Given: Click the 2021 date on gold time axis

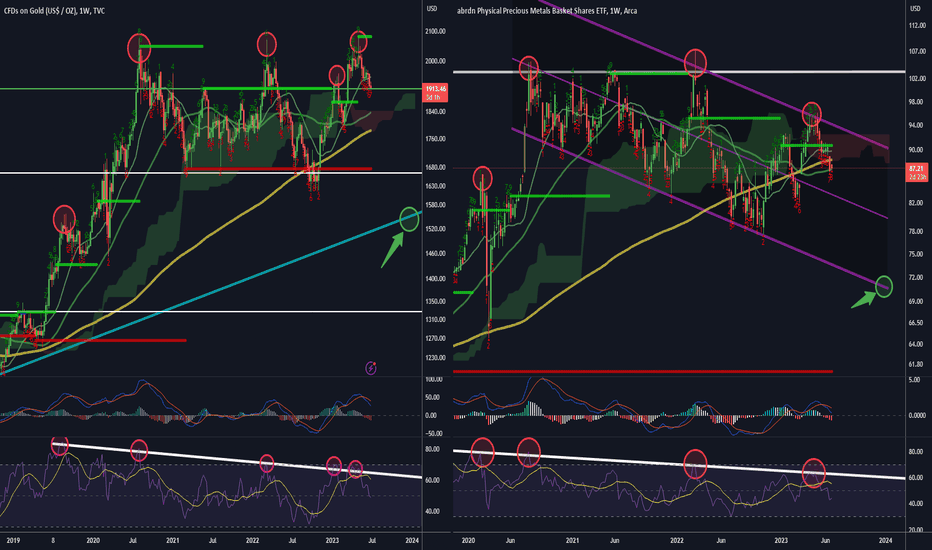Looking at the screenshot, I should (x=172, y=540).
